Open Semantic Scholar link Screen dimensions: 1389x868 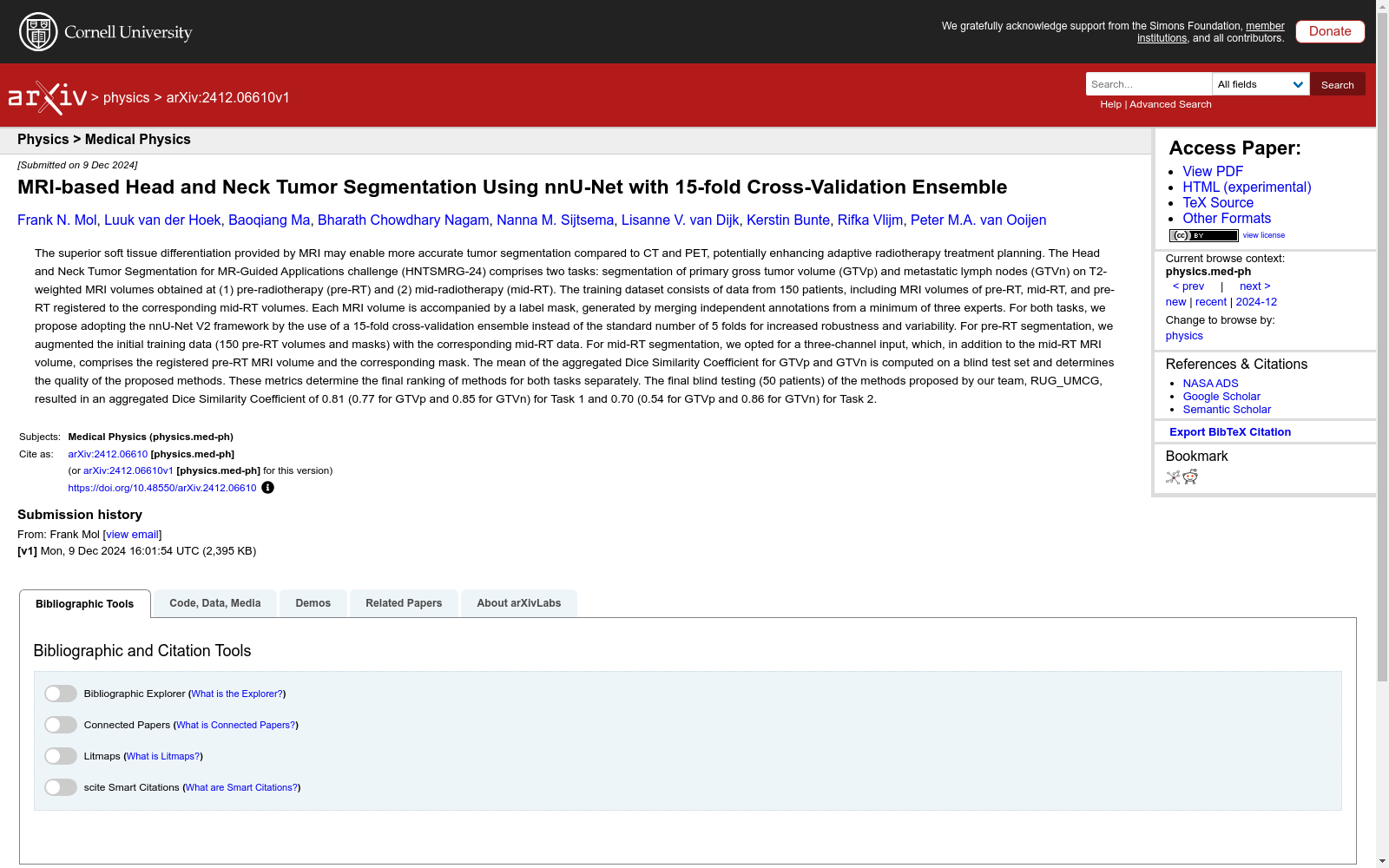pos(1227,410)
